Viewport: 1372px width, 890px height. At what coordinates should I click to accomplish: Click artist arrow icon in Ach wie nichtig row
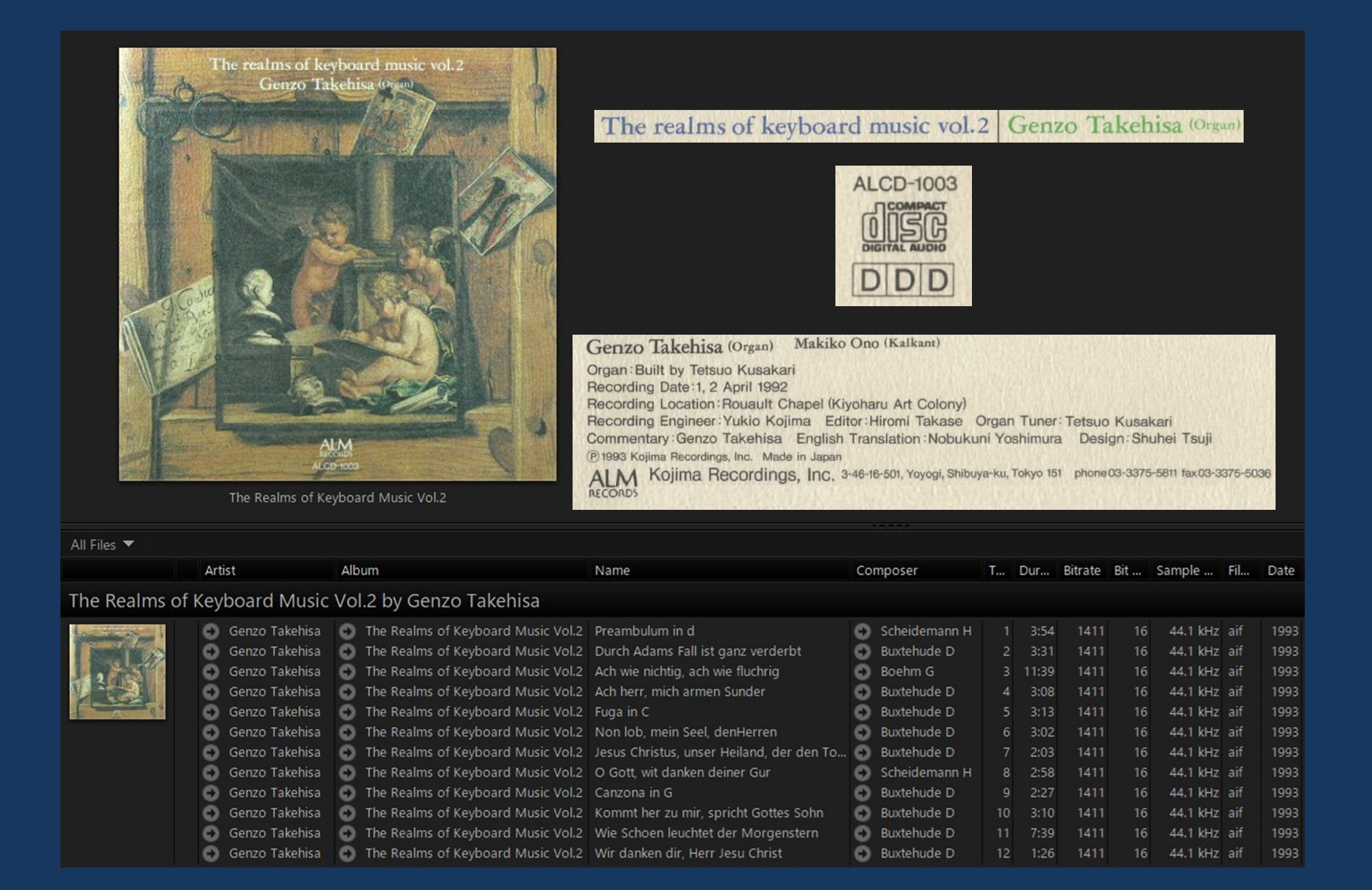(211, 671)
